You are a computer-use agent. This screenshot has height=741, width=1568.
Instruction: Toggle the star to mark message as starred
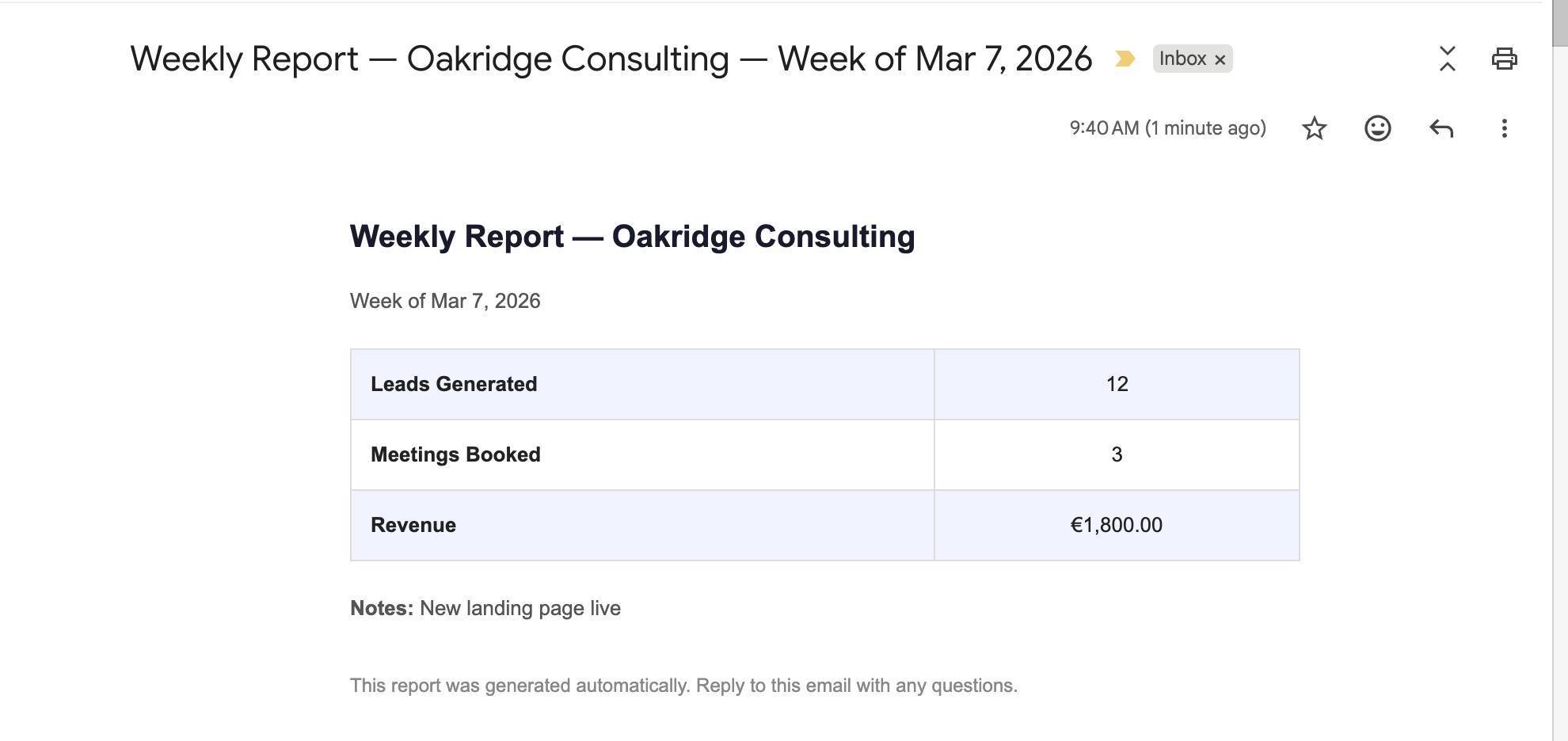1315,127
